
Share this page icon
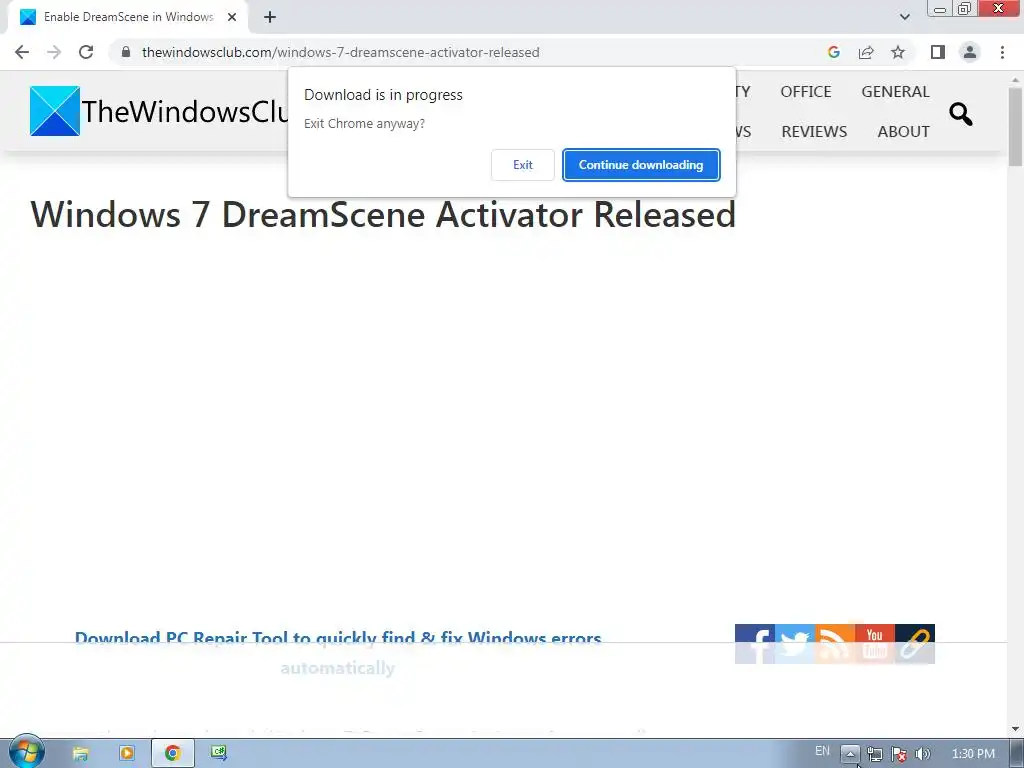pyautogui.click(x=866, y=52)
